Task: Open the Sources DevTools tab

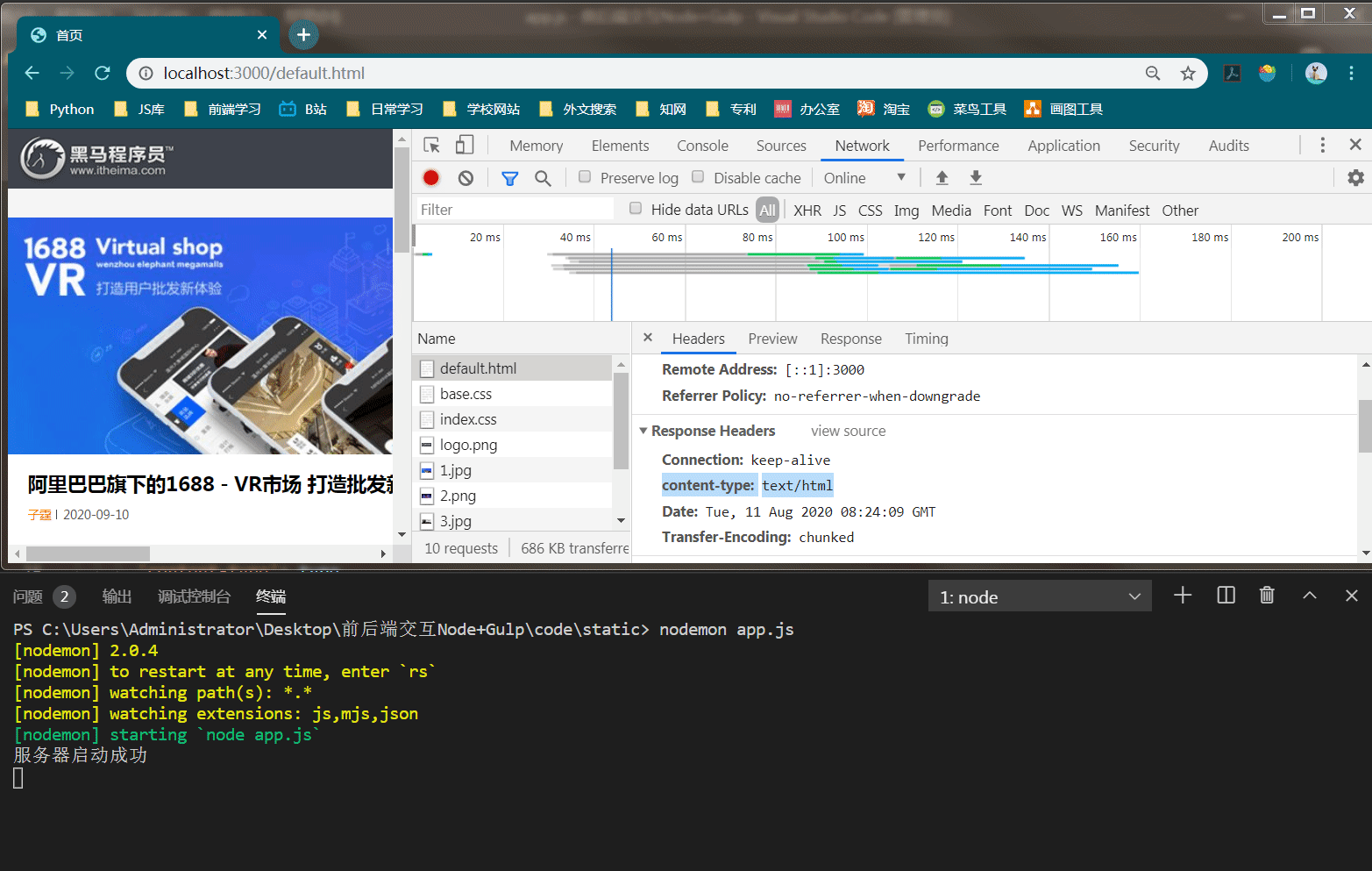Action: click(781, 146)
